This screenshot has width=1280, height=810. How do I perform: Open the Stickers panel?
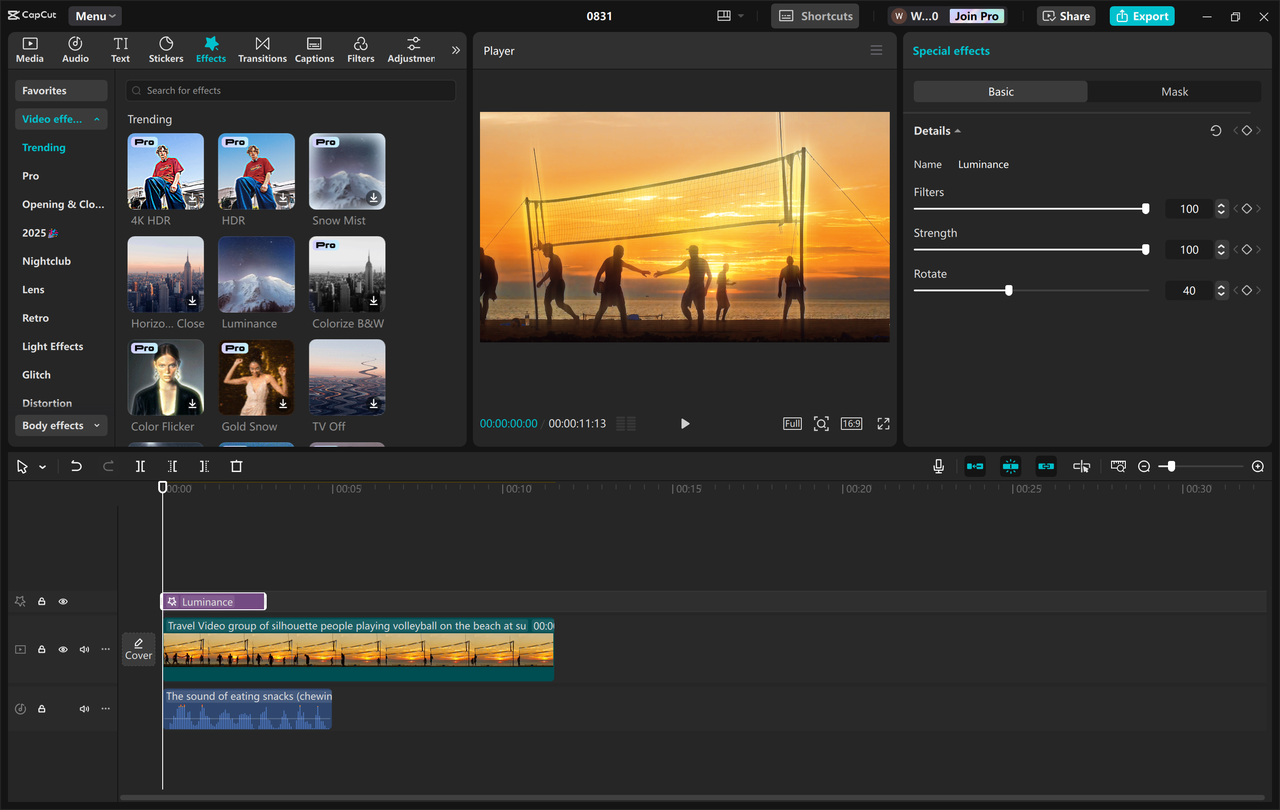pyautogui.click(x=165, y=48)
